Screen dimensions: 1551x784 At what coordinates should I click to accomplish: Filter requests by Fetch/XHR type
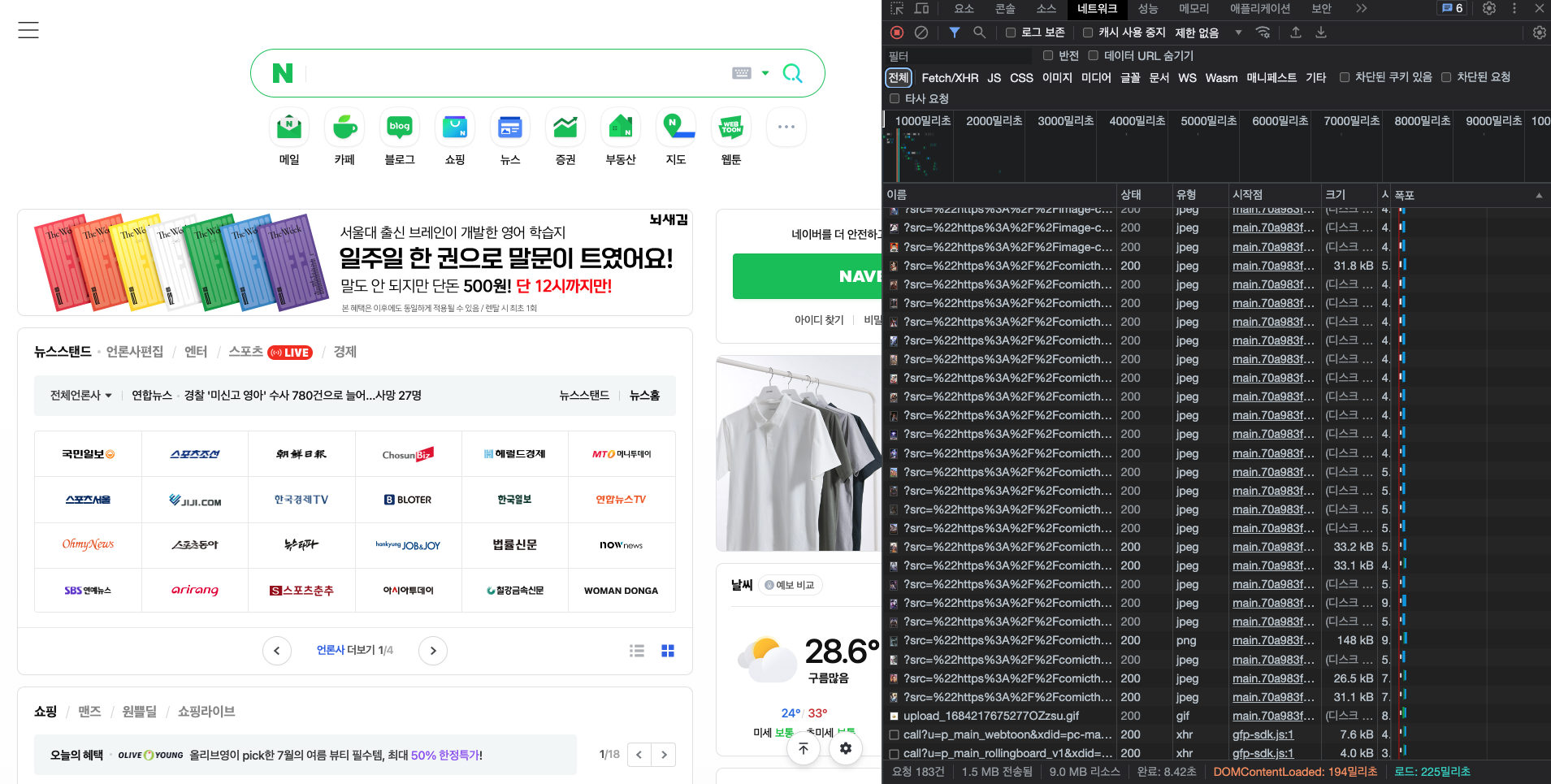[x=950, y=78]
